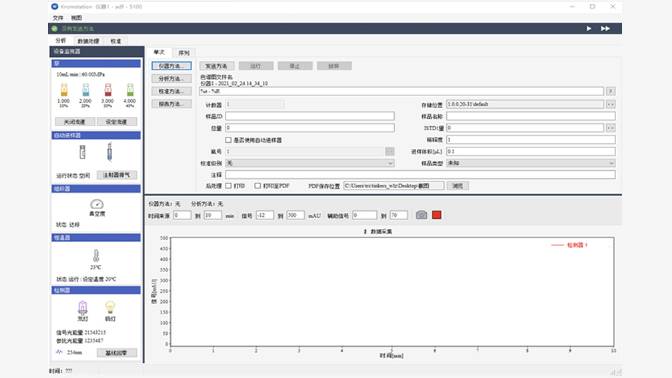Click the purple deuterium lamp icon
Image resolution: width=672 pixels, height=378 pixels.
coord(82,308)
